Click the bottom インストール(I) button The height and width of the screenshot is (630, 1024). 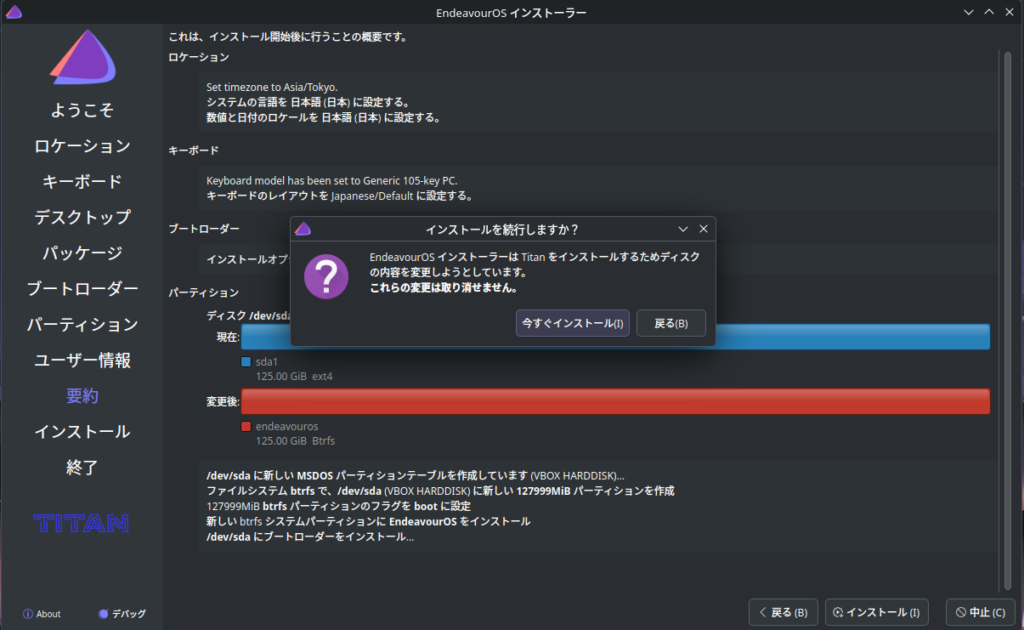(876, 612)
